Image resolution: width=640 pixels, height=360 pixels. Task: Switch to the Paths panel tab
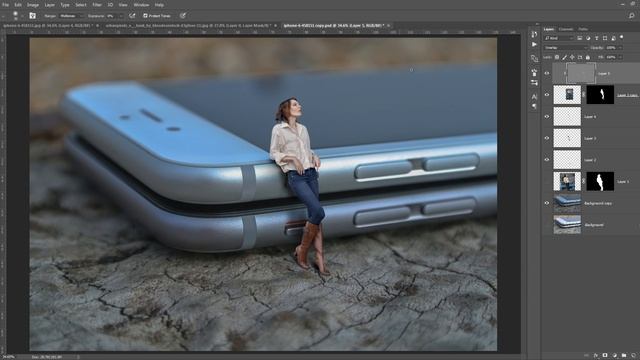tap(583, 29)
